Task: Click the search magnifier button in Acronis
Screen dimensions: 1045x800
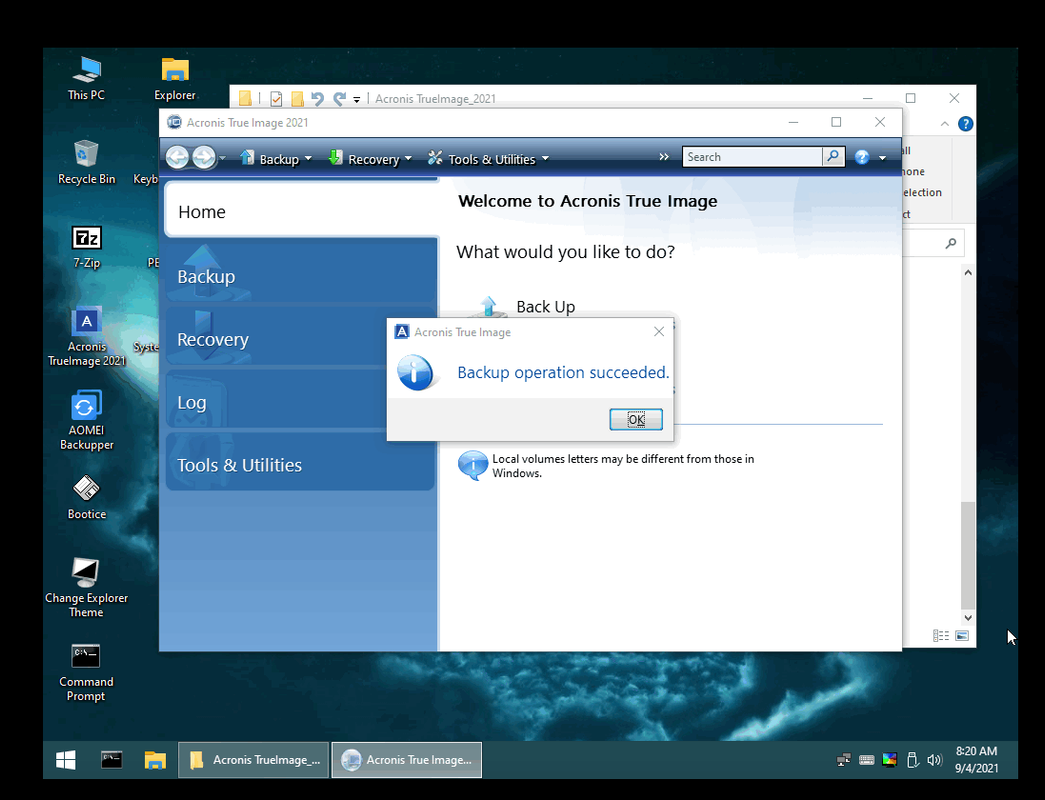Action: coord(833,157)
